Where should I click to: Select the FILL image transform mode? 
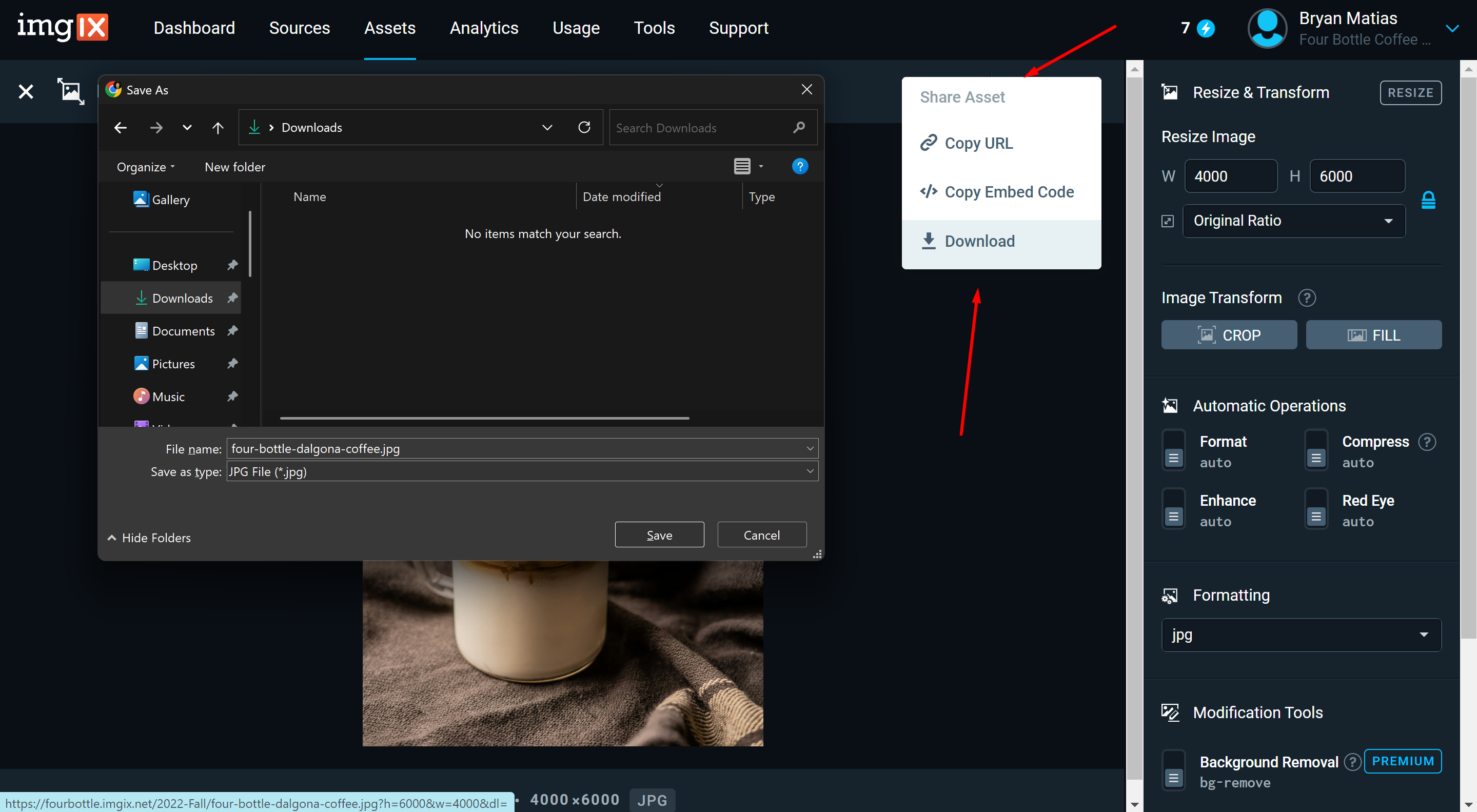(x=1374, y=334)
